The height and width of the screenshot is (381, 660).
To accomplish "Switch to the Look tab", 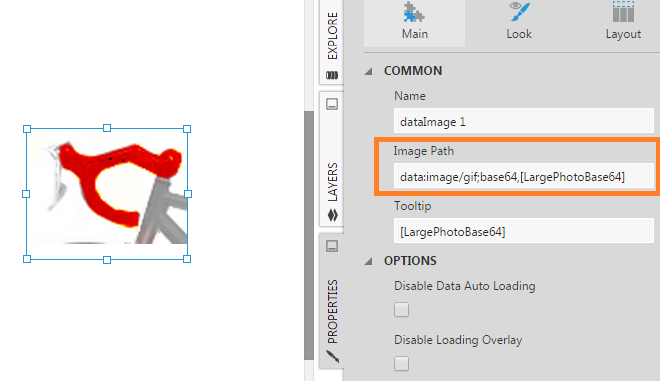I will (519, 22).
